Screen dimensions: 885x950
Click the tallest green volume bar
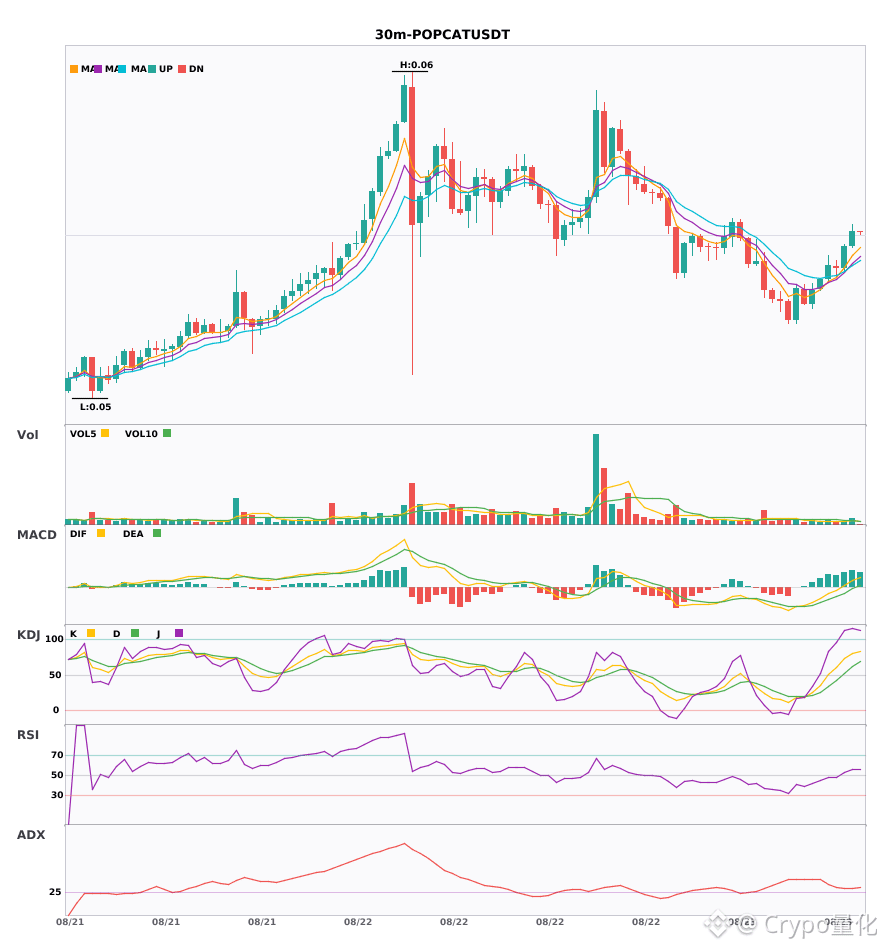pos(596,479)
